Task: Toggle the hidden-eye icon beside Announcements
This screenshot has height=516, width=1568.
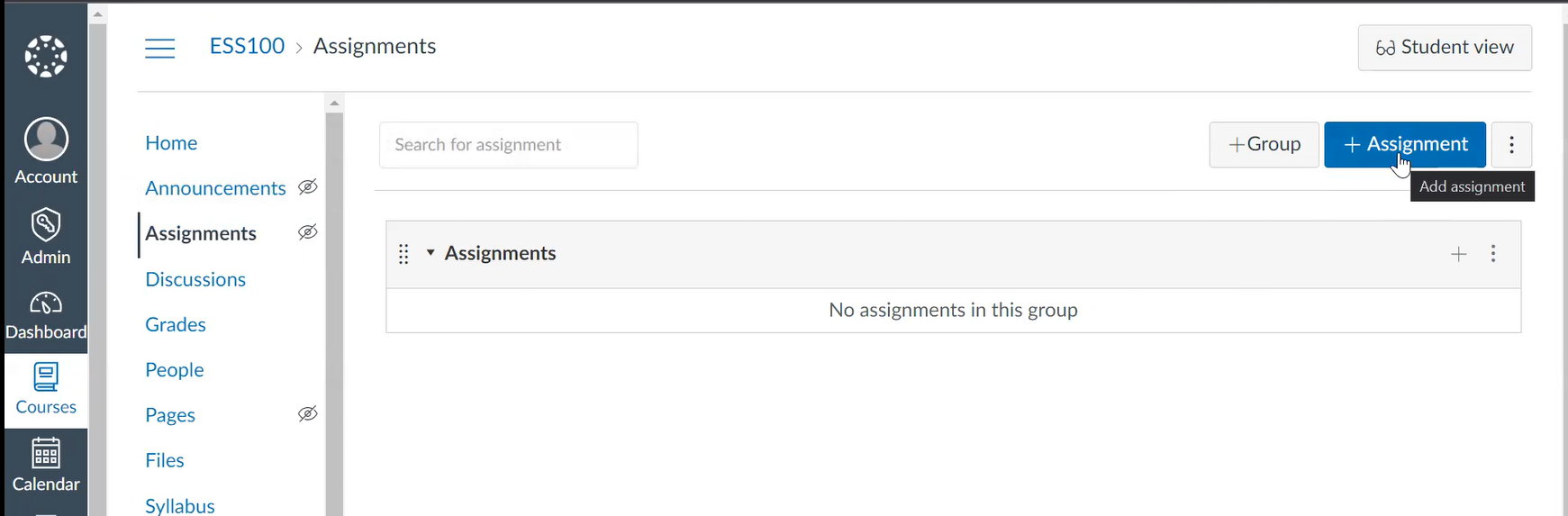Action: (x=308, y=187)
